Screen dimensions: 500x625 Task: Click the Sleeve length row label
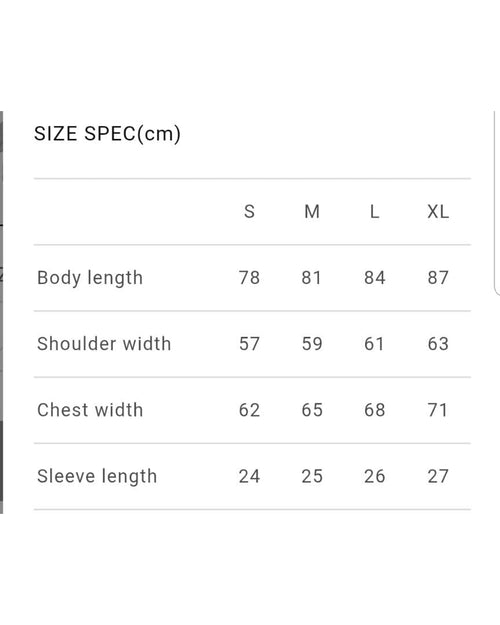click(x=97, y=476)
